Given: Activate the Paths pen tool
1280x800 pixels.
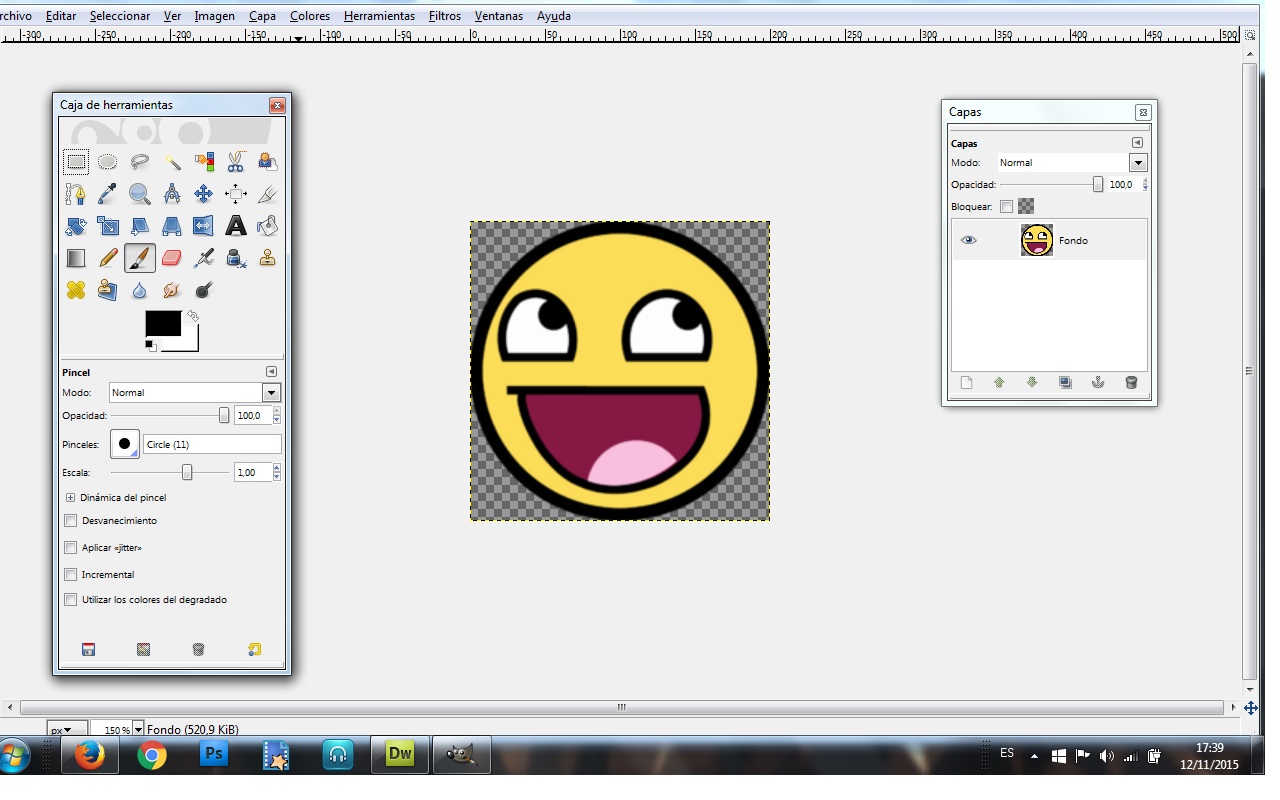Looking at the screenshot, I should click(x=76, y=194).
